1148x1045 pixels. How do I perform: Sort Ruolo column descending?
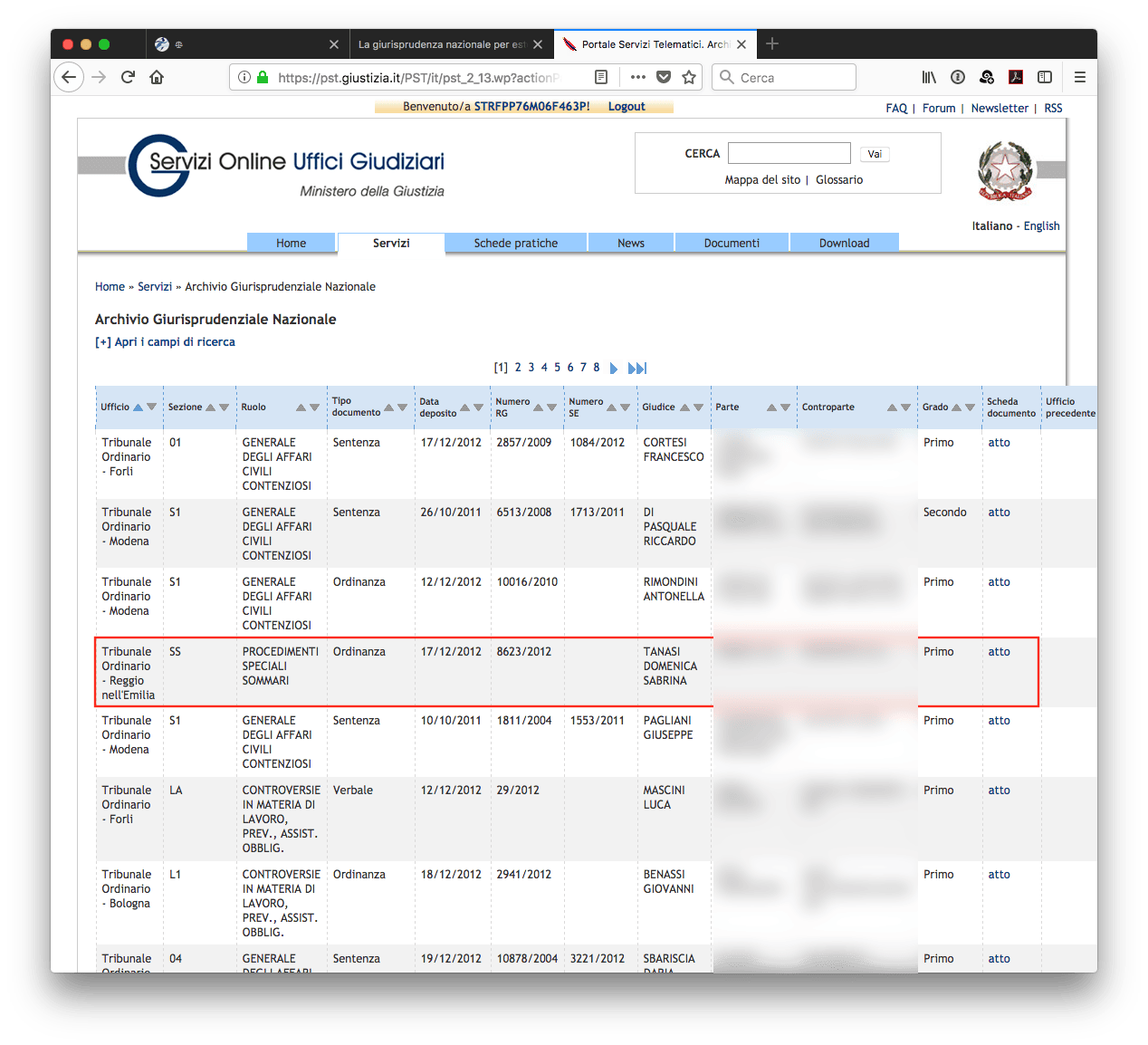[x=314, y=407]
